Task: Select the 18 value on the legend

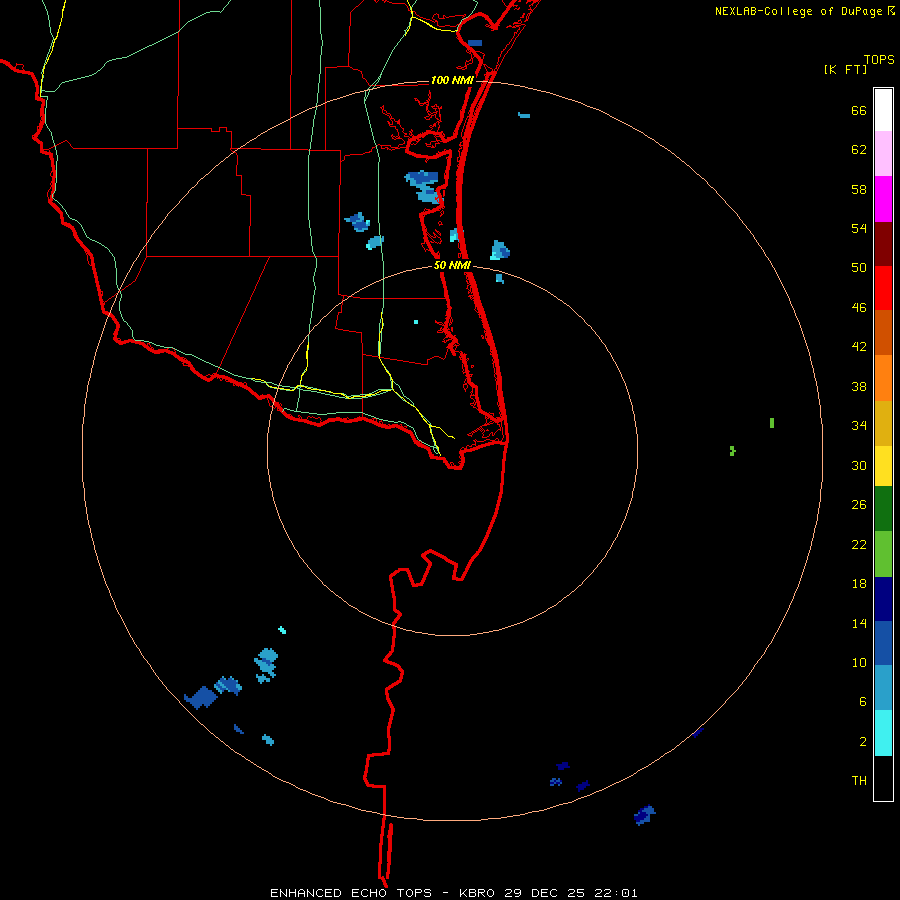Action: 859,584
